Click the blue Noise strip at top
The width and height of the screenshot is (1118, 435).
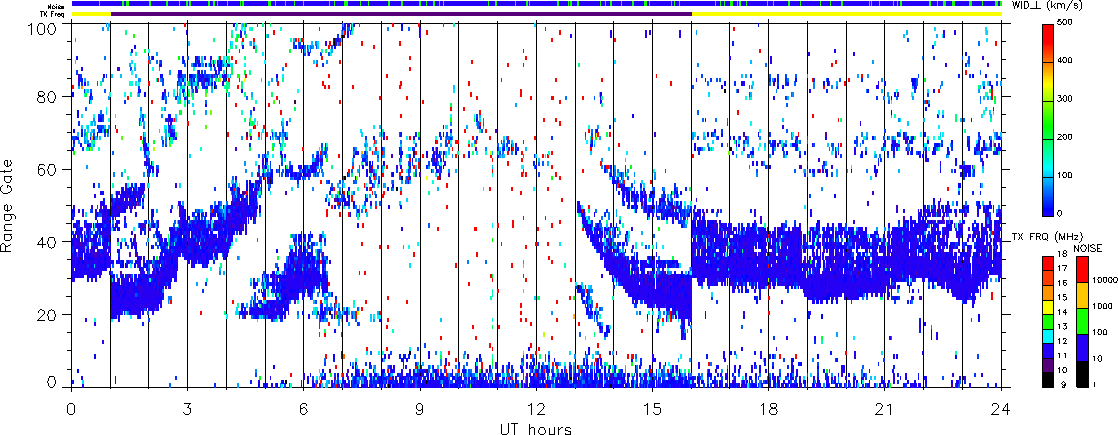[x=536, y=4]
